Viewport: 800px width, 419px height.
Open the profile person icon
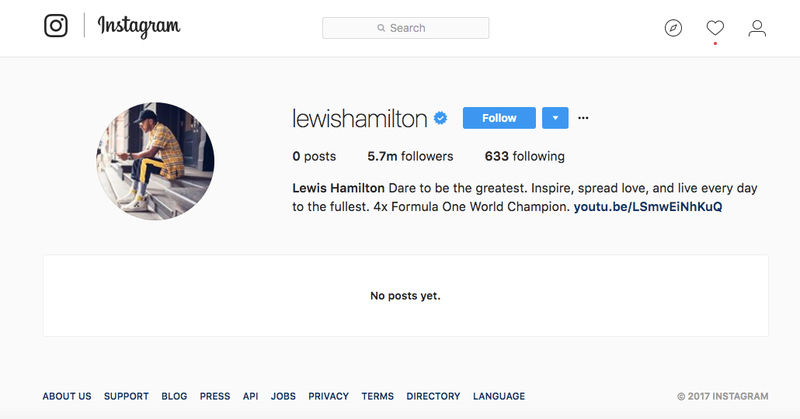(x=757, y=28)
